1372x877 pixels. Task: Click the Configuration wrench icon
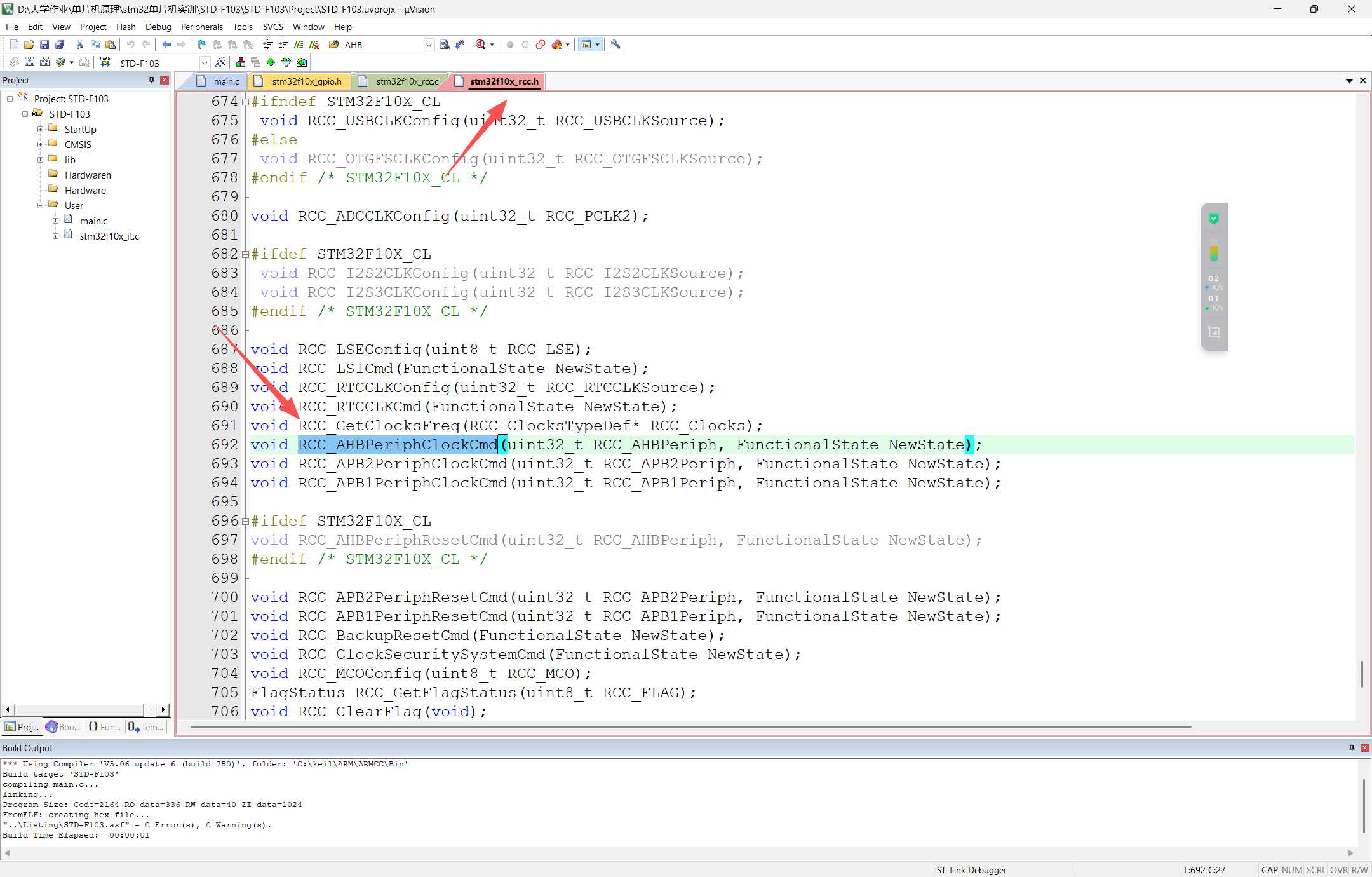point(615,44)
